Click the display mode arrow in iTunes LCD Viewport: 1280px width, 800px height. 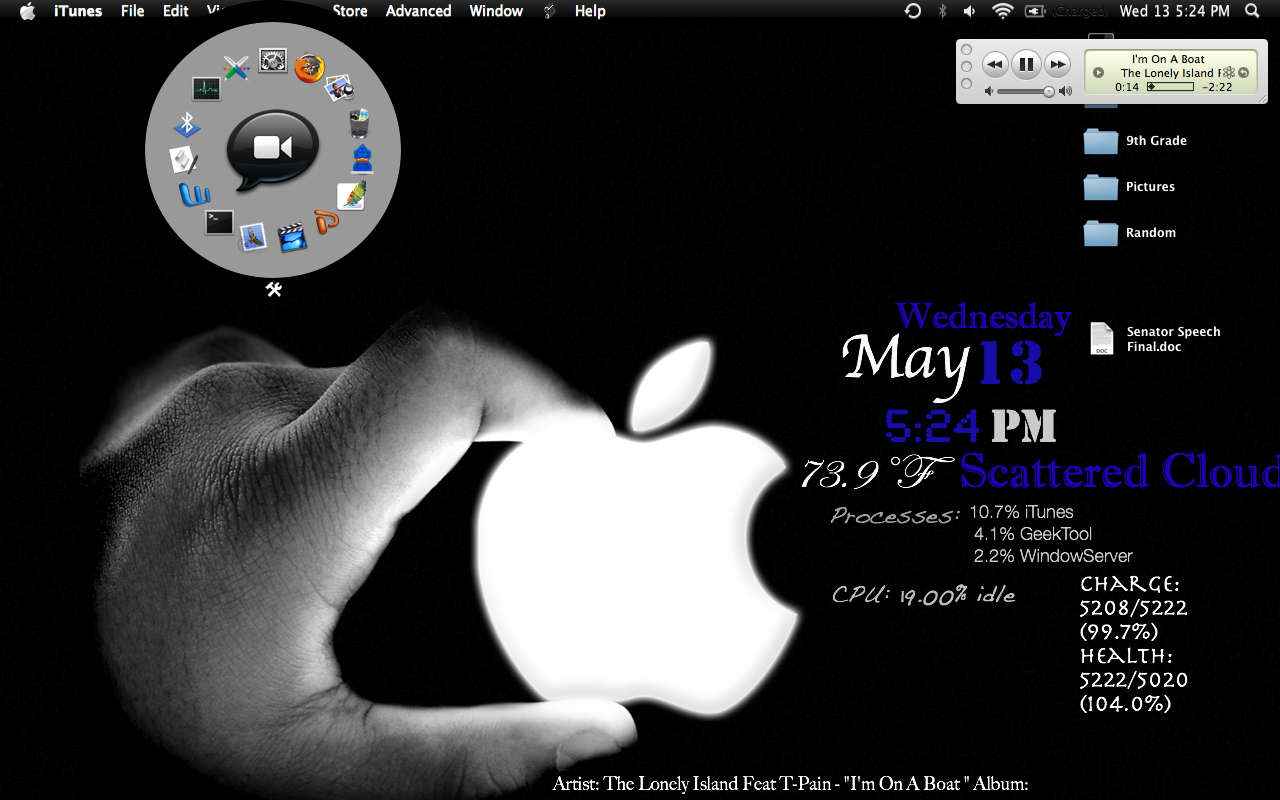(x=1098, y=72)
